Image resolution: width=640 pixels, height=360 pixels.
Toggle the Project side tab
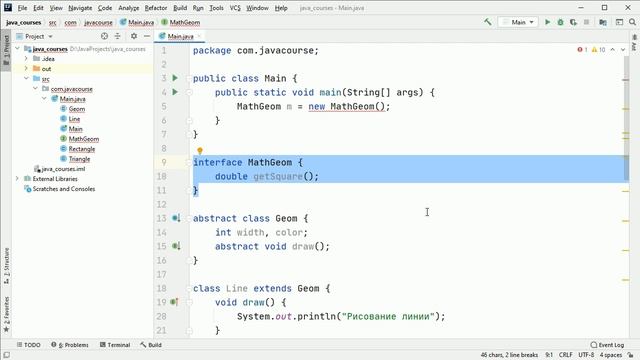coord(7,50)
